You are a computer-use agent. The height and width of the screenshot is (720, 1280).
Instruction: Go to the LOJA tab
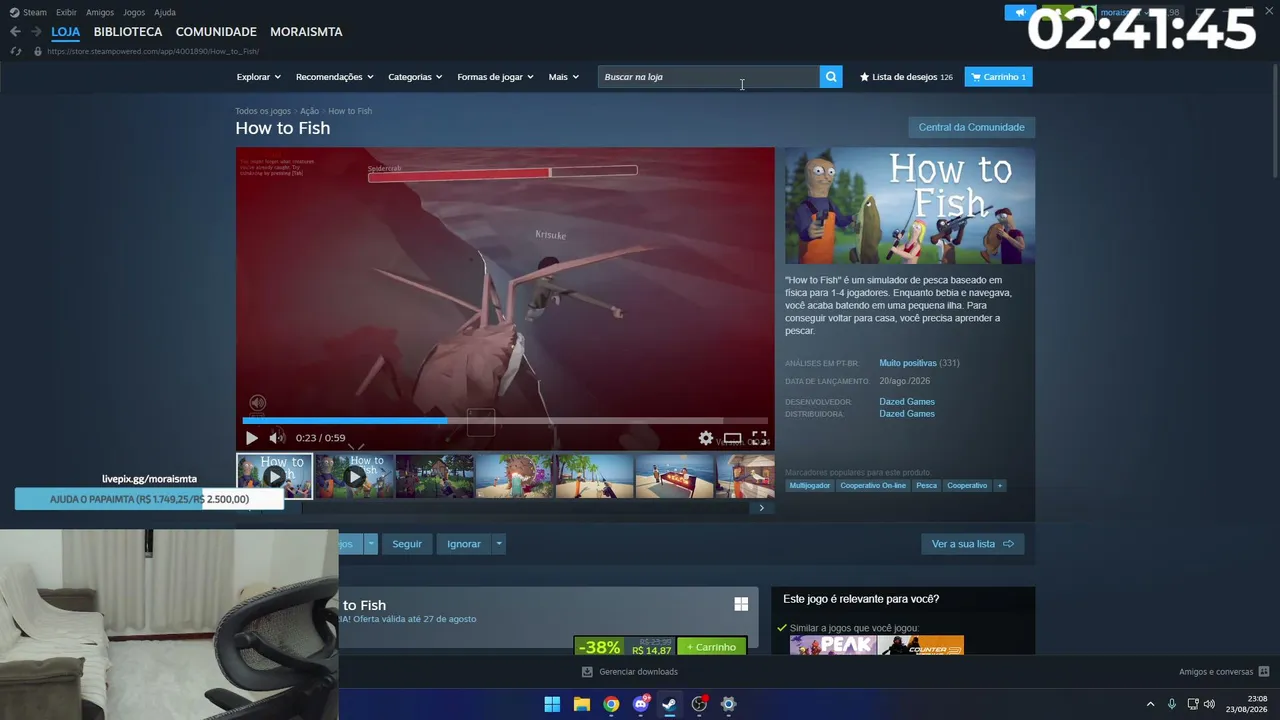pos(66,32)
